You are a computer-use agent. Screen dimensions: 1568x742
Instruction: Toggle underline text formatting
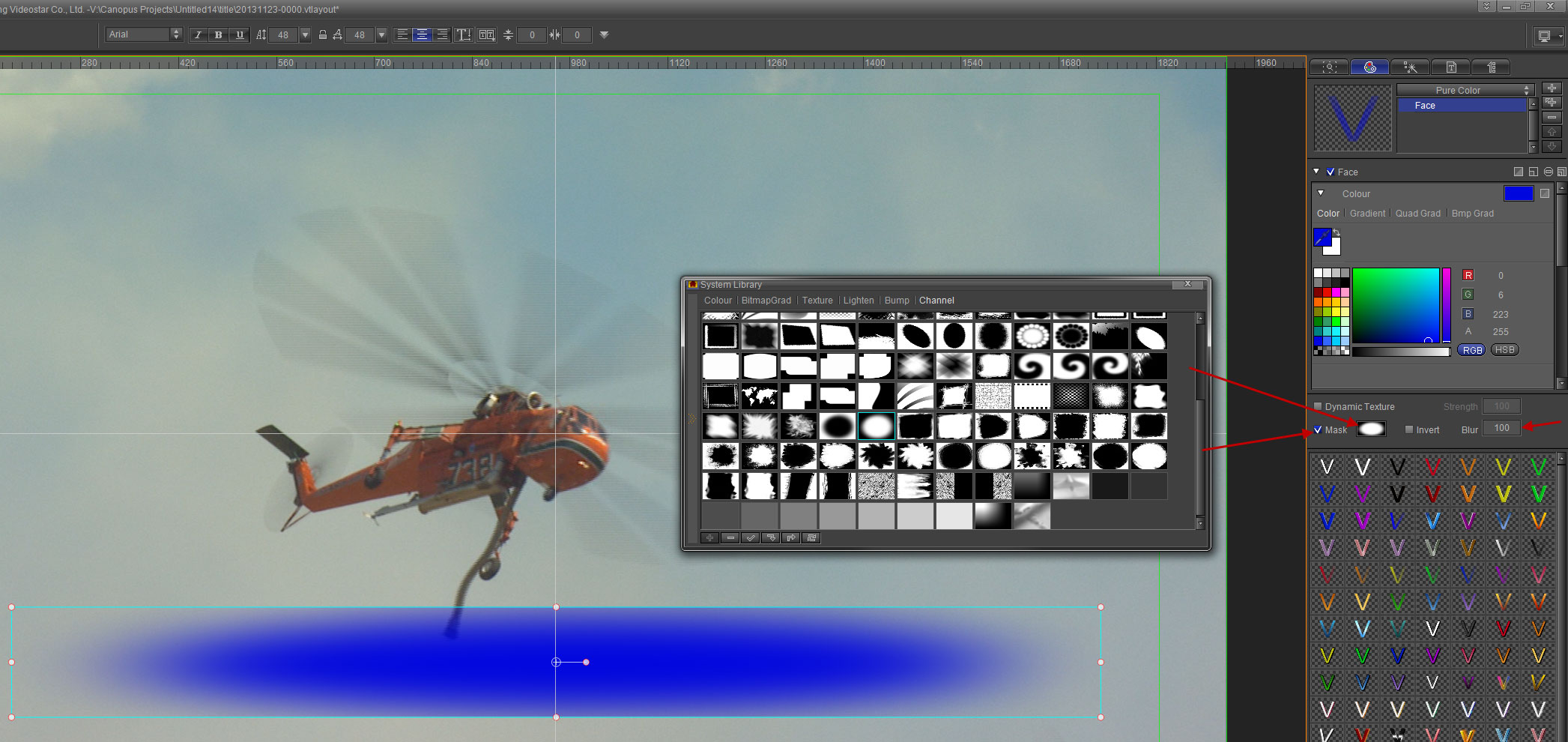click(x=239, y=34)
